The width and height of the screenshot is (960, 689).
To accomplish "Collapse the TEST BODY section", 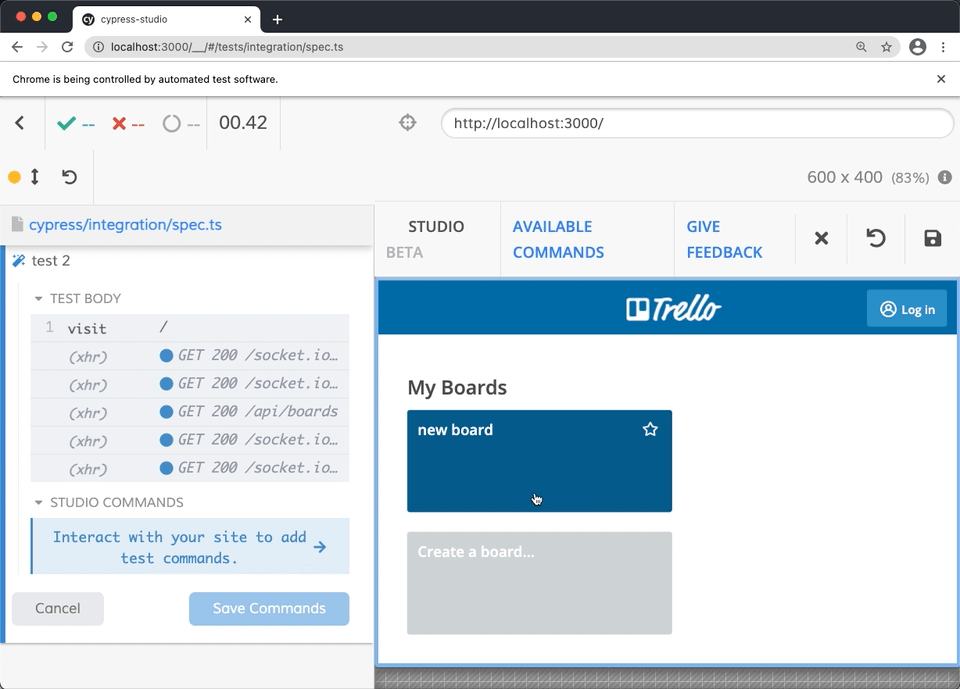I will 39,298.
